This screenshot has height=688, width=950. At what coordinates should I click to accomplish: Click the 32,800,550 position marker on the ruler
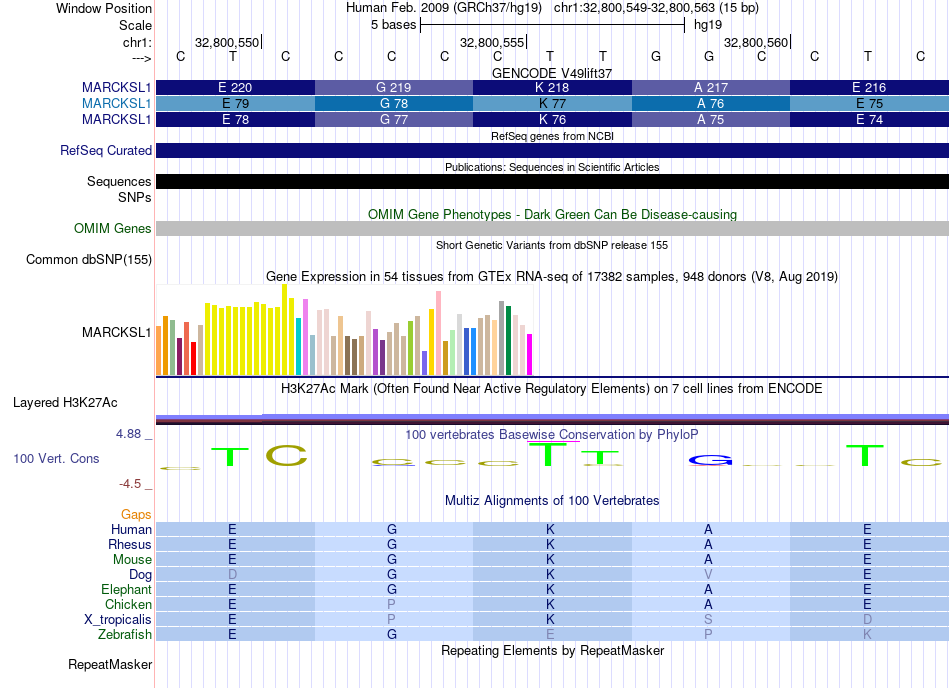(x=228, y=42)
